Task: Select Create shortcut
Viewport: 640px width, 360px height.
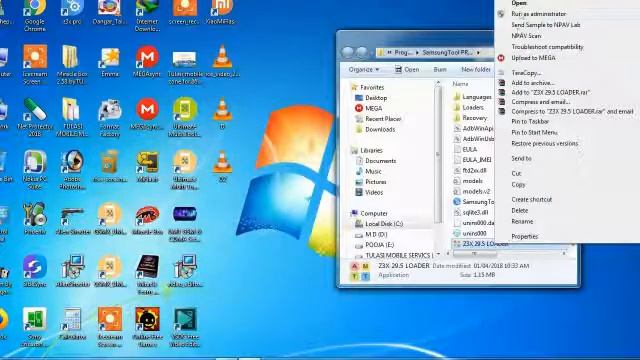Action: click(531, 200)
